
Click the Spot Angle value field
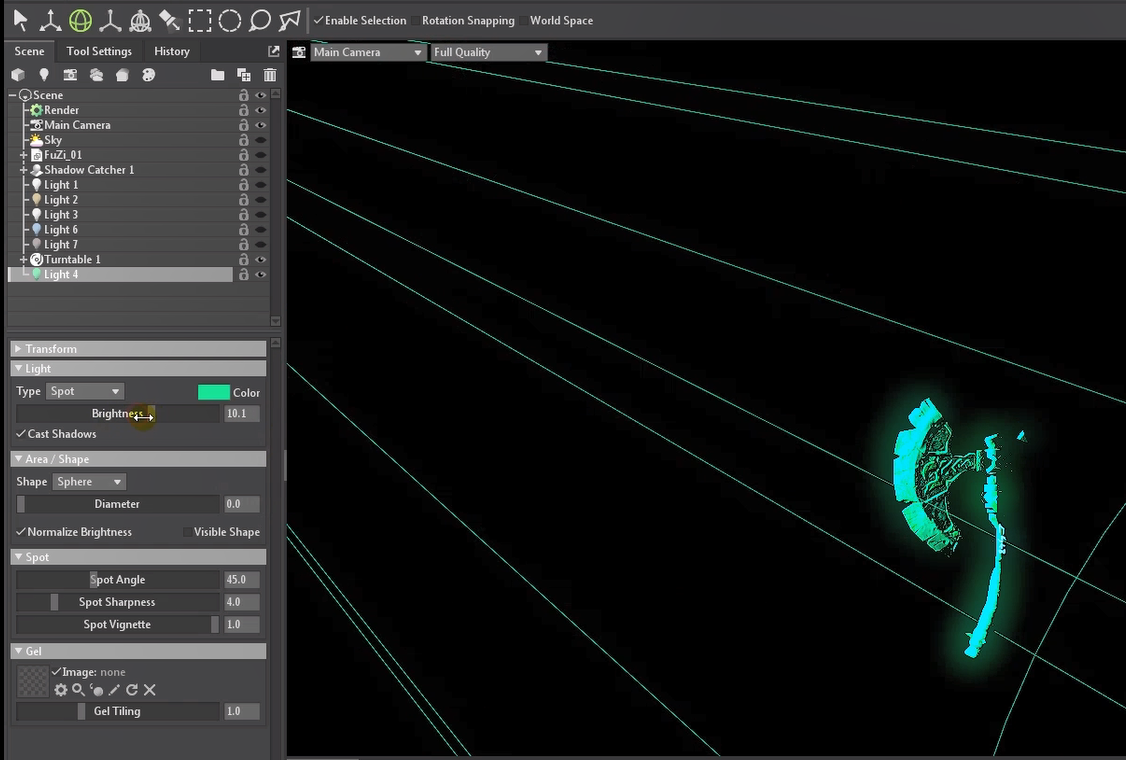click(241, 580)
